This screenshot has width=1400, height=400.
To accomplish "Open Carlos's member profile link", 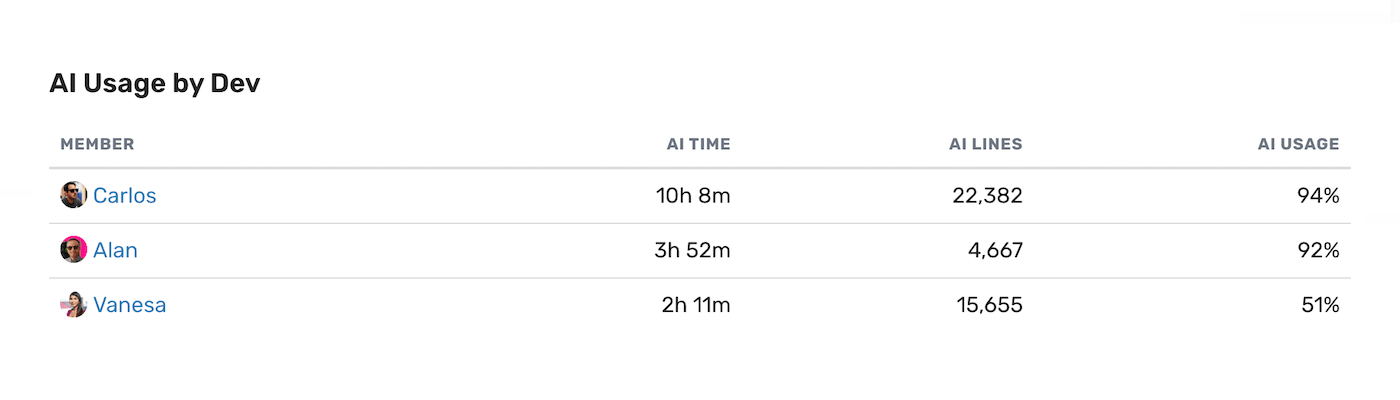I will pyautogui.click(x=125, y=196).
